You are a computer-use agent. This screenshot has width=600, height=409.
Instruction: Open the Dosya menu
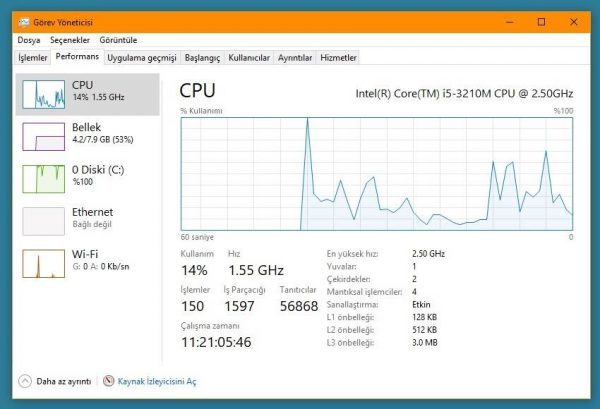click(29, 40)
